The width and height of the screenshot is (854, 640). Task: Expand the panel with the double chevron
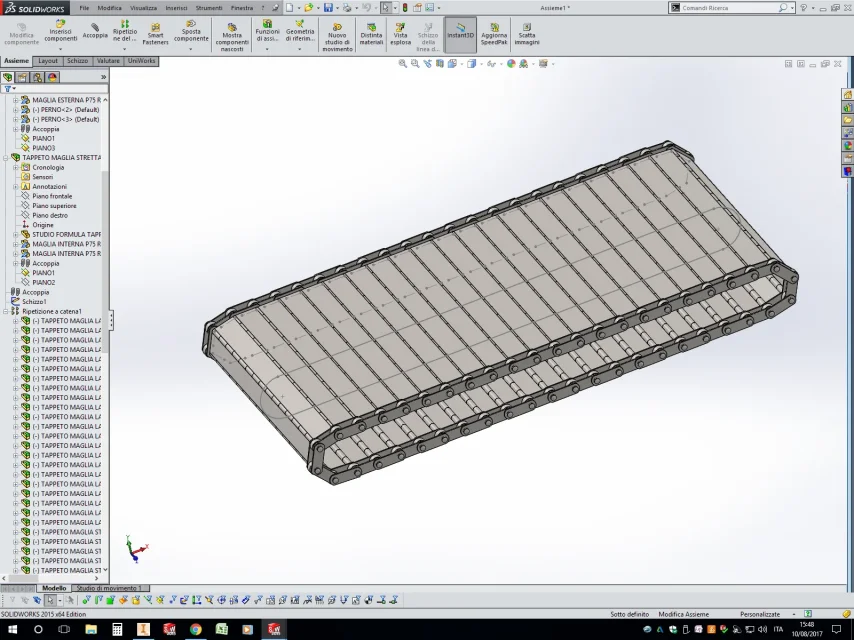[103, 77]
